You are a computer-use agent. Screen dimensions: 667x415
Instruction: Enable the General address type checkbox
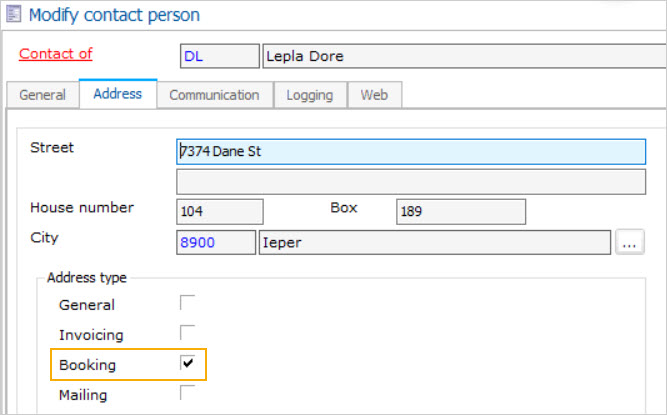coord(187,303)
